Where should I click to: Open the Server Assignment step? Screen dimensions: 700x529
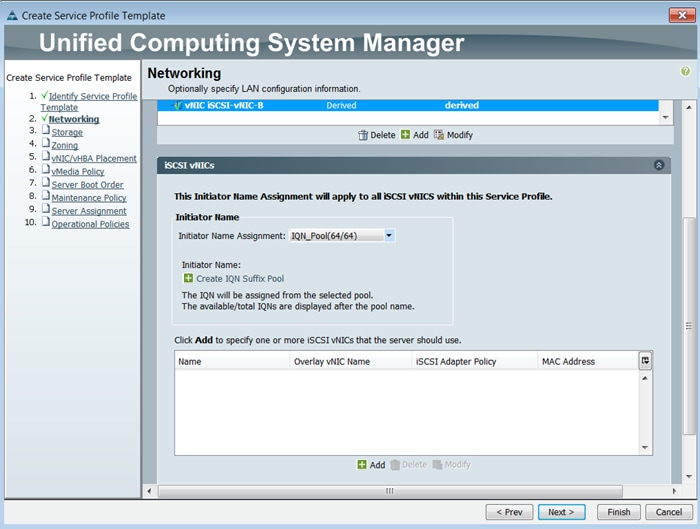89,211
